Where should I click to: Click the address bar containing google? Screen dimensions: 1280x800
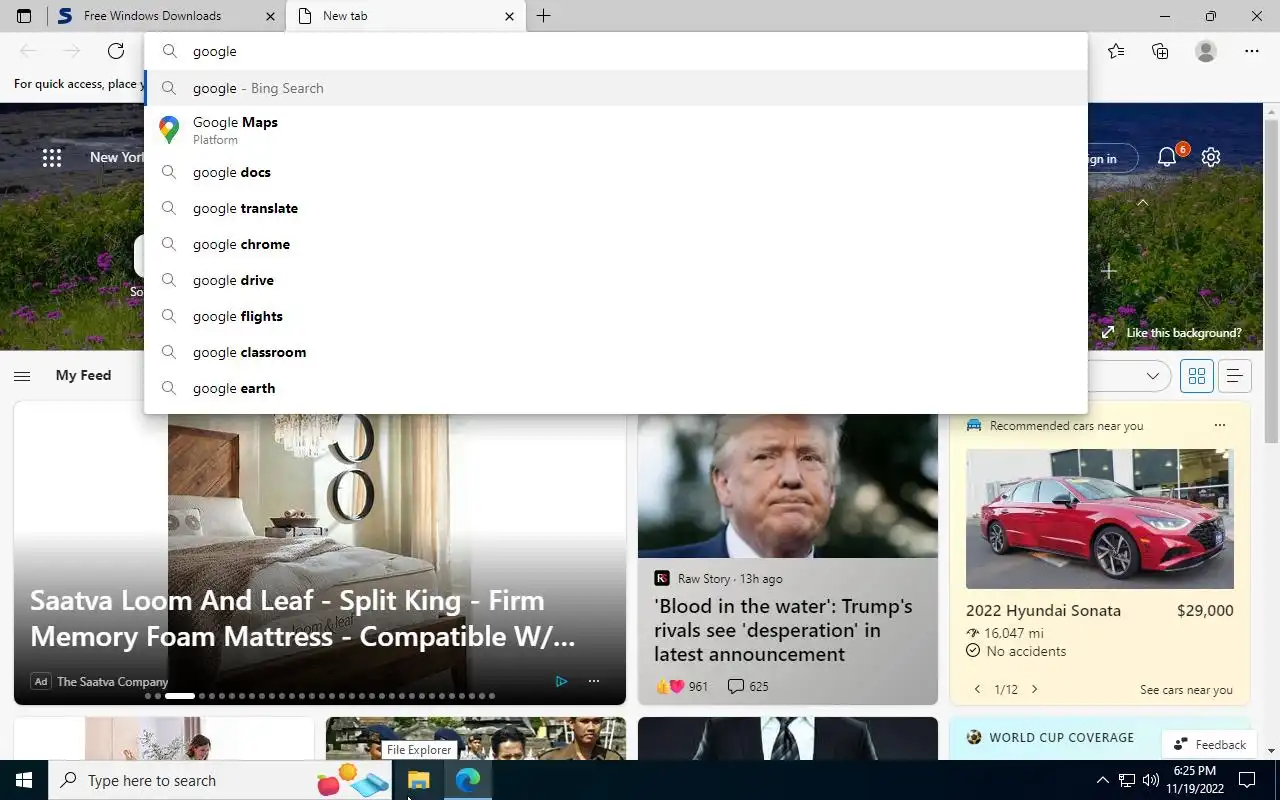coord(616,51)
